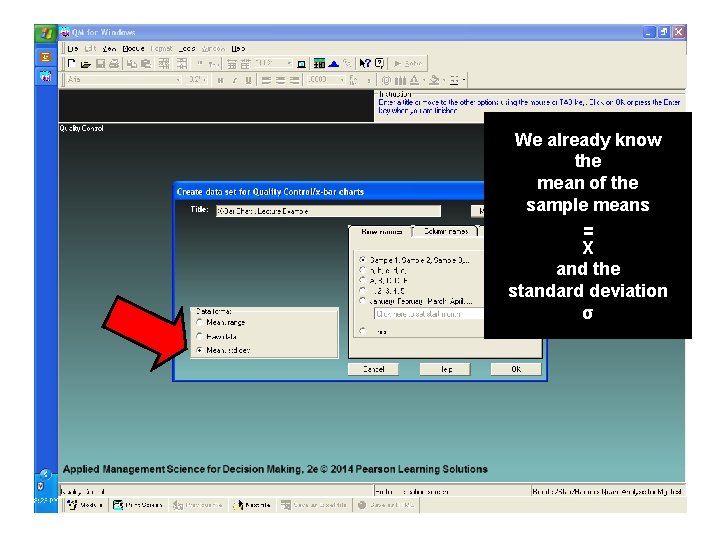Viewport: 720px width, 540px height.
Task: Select the last row names radio option
Action: click(x=362, y=331)
